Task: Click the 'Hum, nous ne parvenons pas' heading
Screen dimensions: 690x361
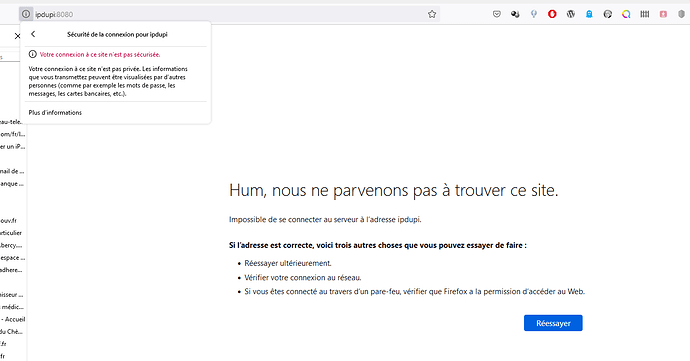Action: point(393,191)
